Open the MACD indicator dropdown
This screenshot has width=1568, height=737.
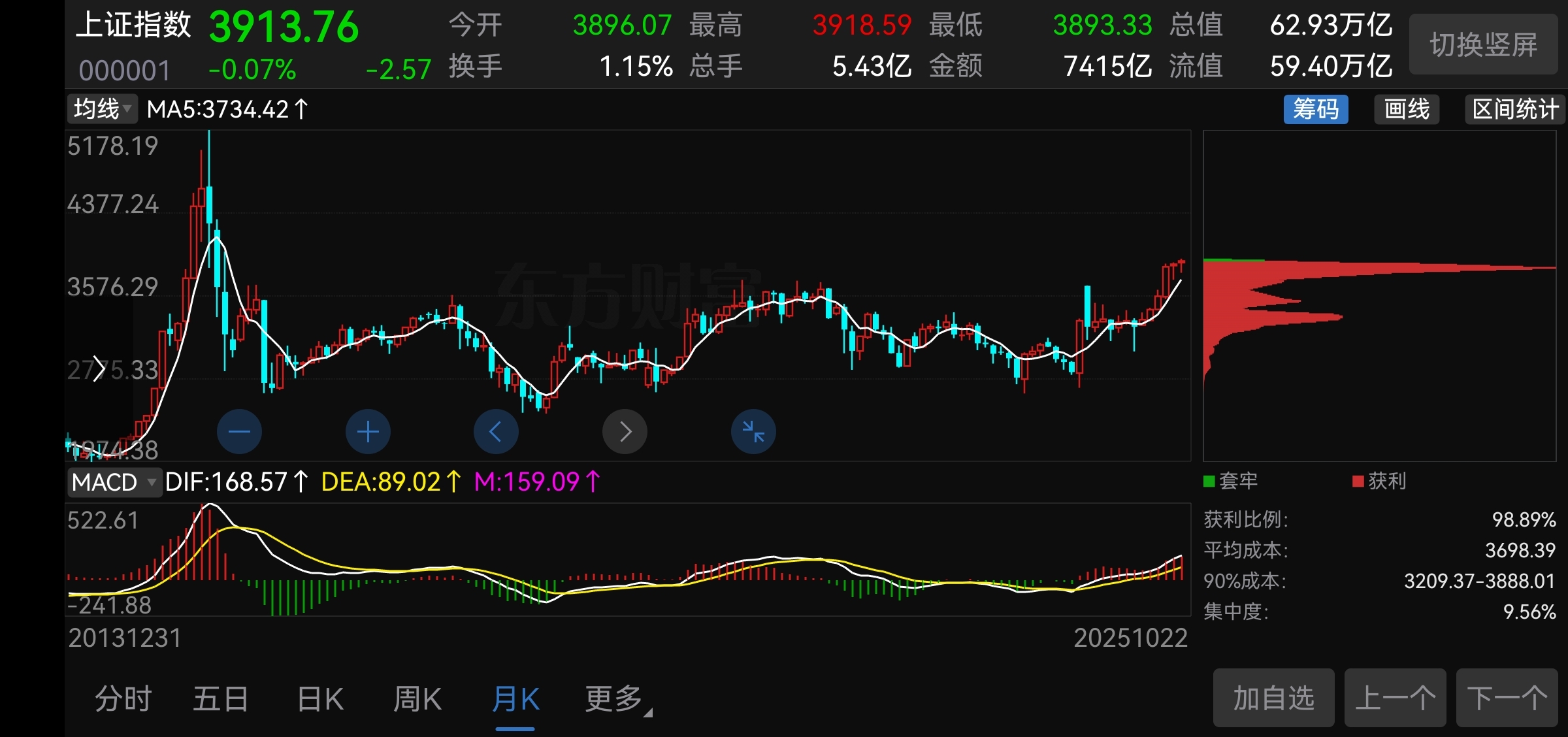(114, 482)
